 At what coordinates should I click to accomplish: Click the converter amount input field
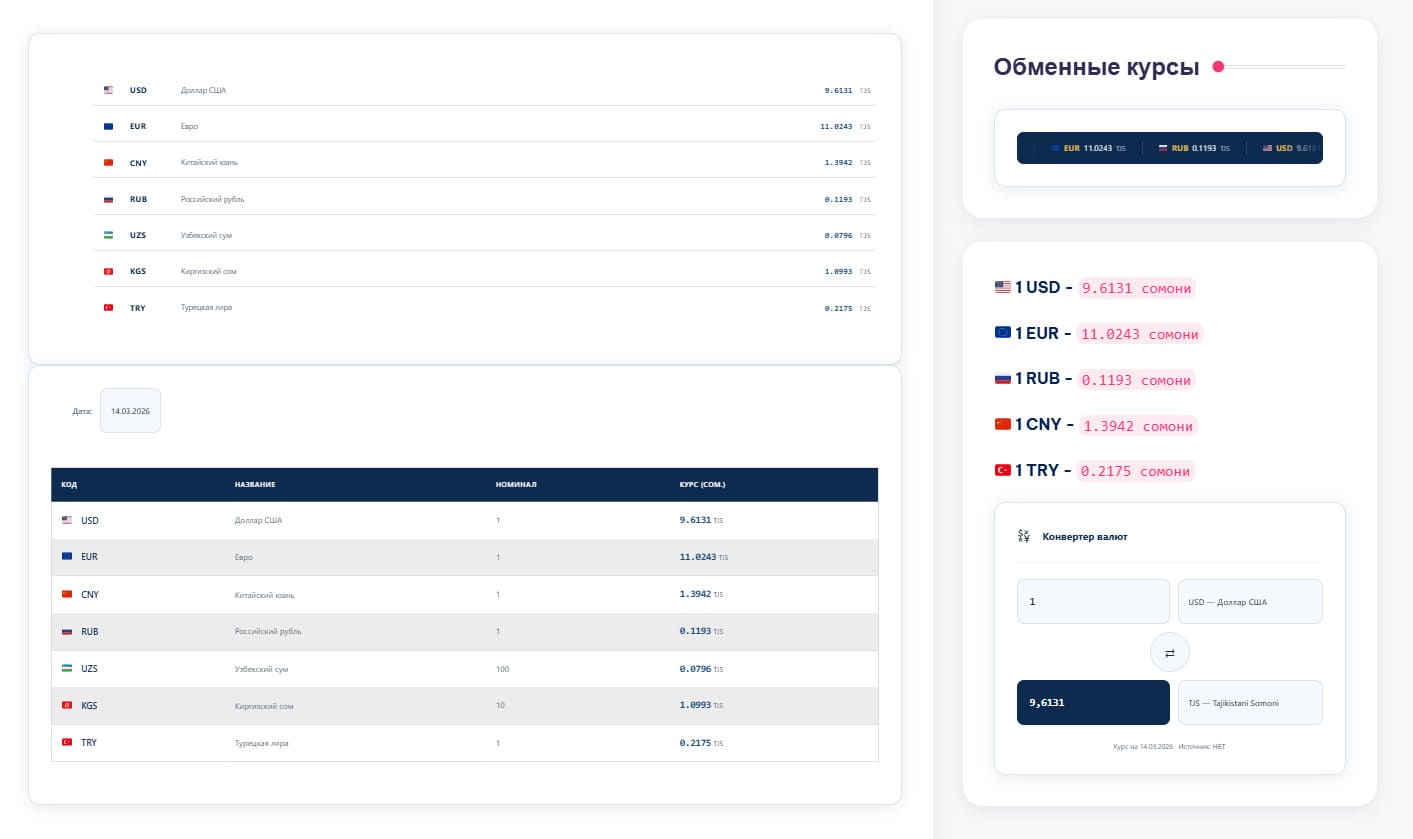(1092, 602)
